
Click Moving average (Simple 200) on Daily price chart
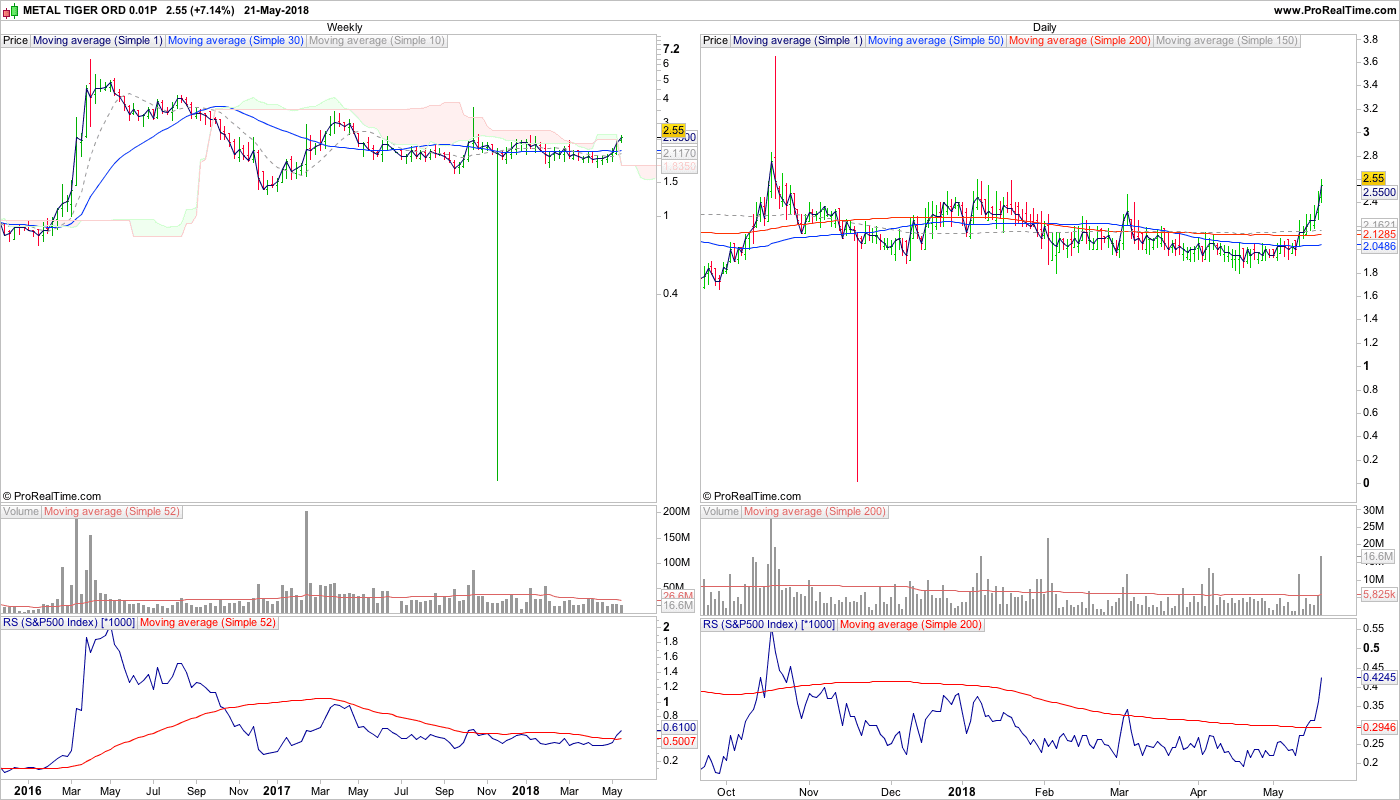(x=1080, y=41)
